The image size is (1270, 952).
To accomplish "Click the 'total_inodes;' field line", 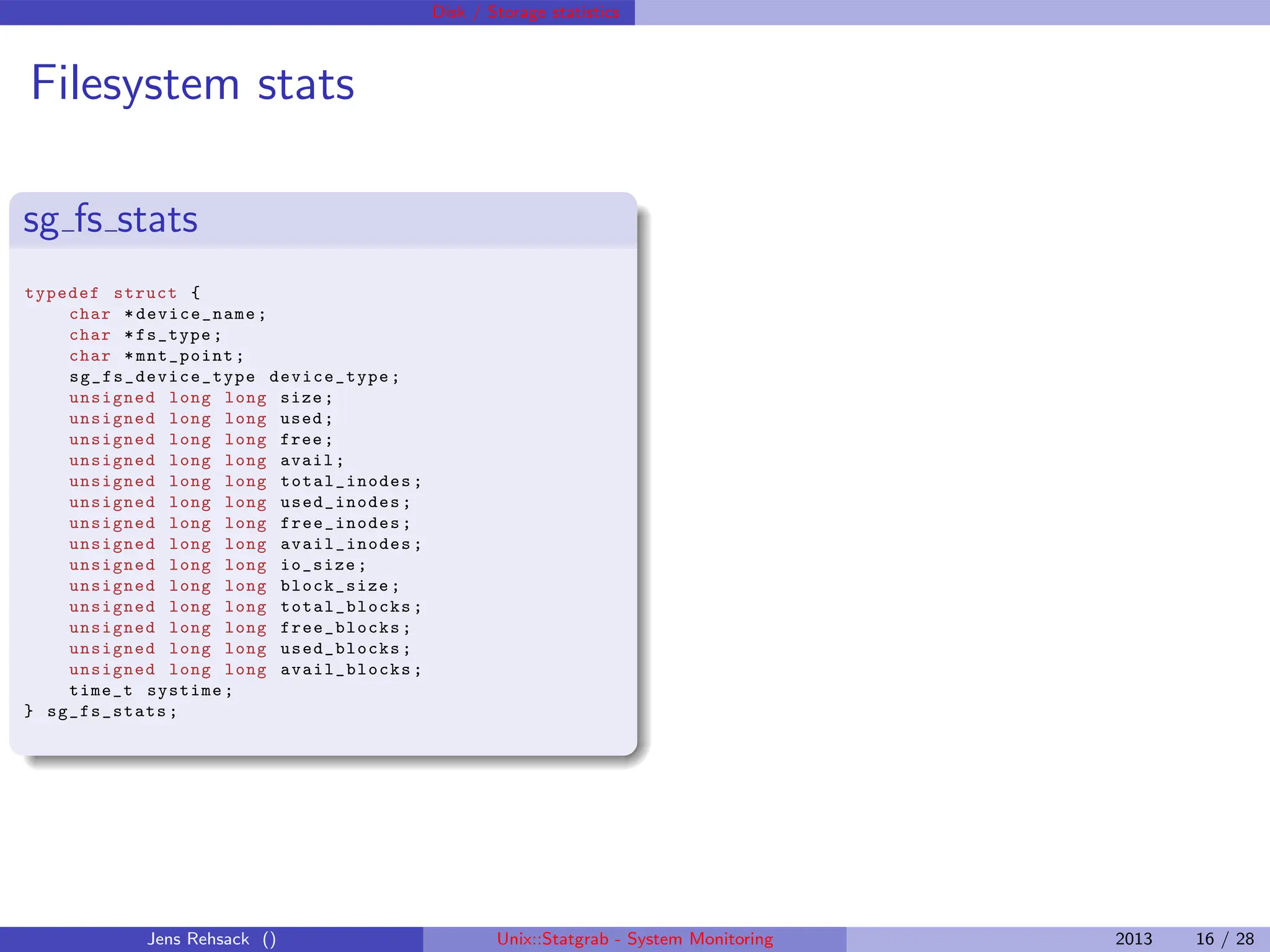I will pos(246,482).
